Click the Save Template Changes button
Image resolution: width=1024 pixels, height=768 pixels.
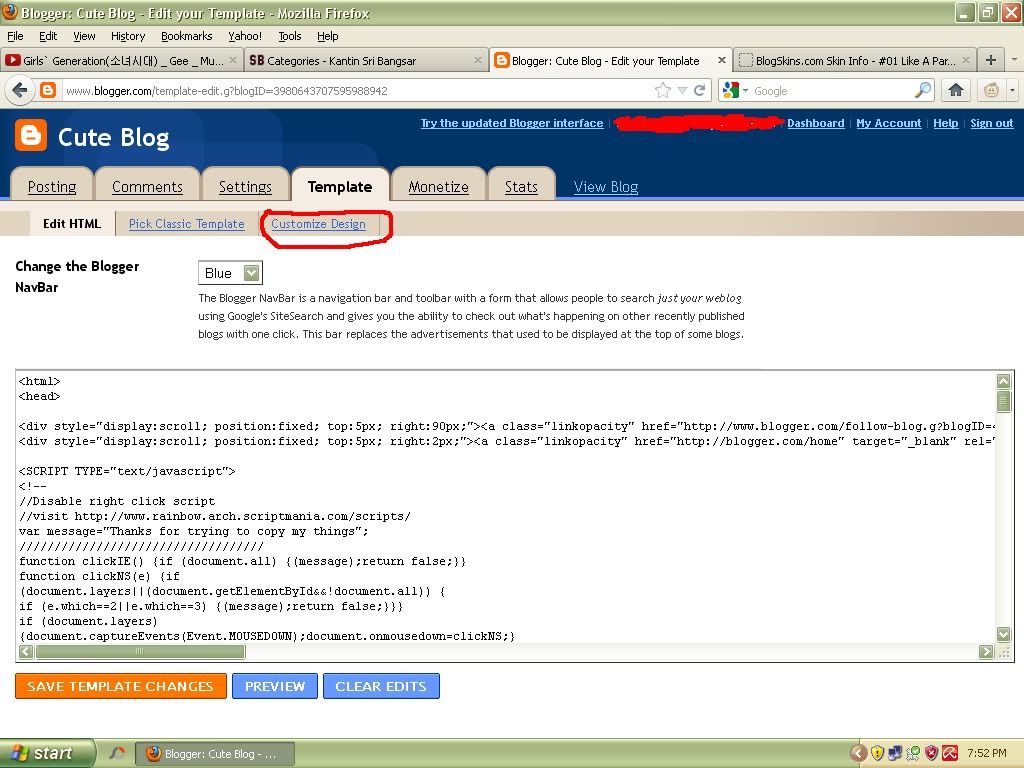[120, 686]
